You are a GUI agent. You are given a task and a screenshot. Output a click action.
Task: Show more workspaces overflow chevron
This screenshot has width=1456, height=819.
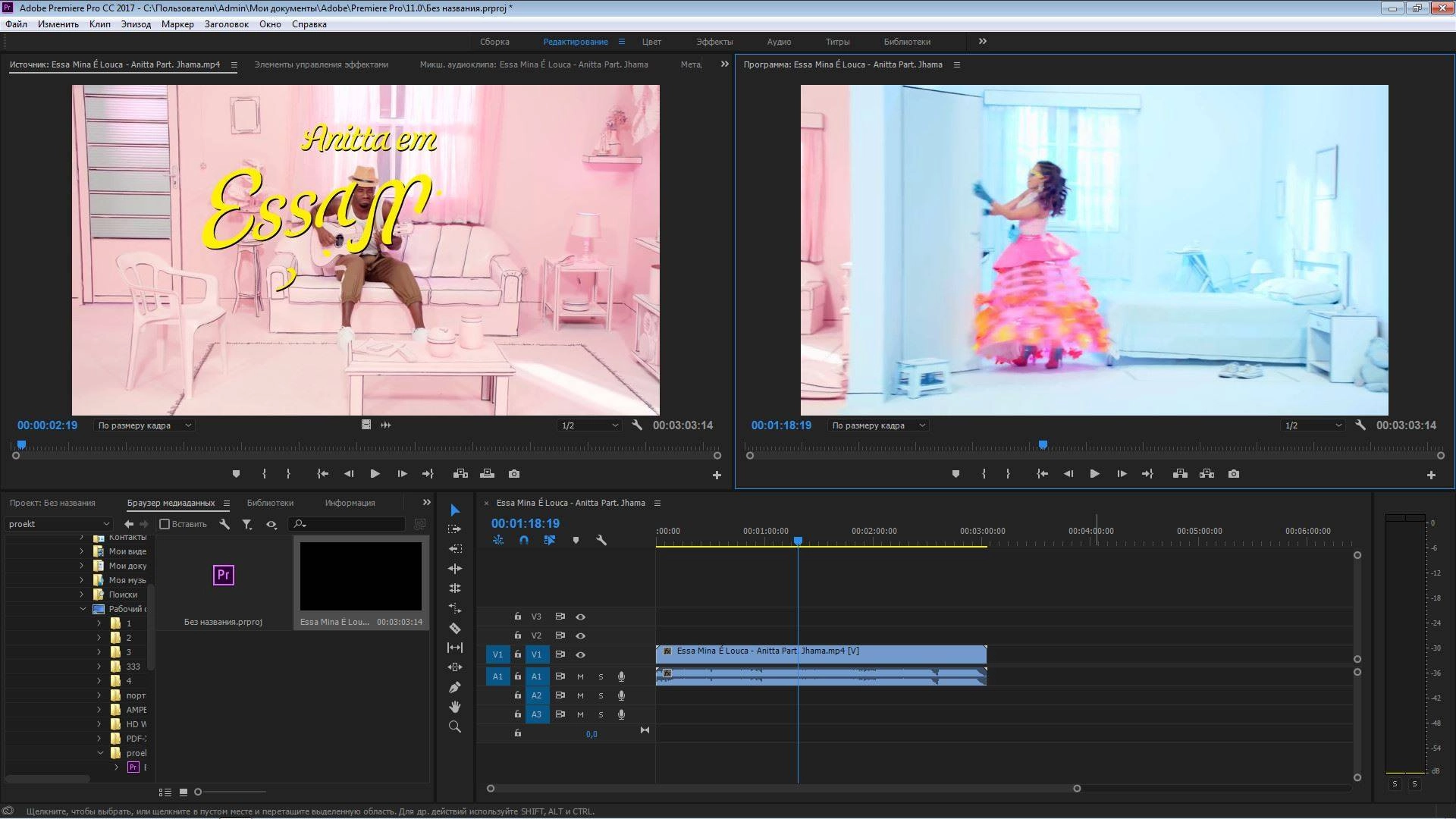(983, 42)
